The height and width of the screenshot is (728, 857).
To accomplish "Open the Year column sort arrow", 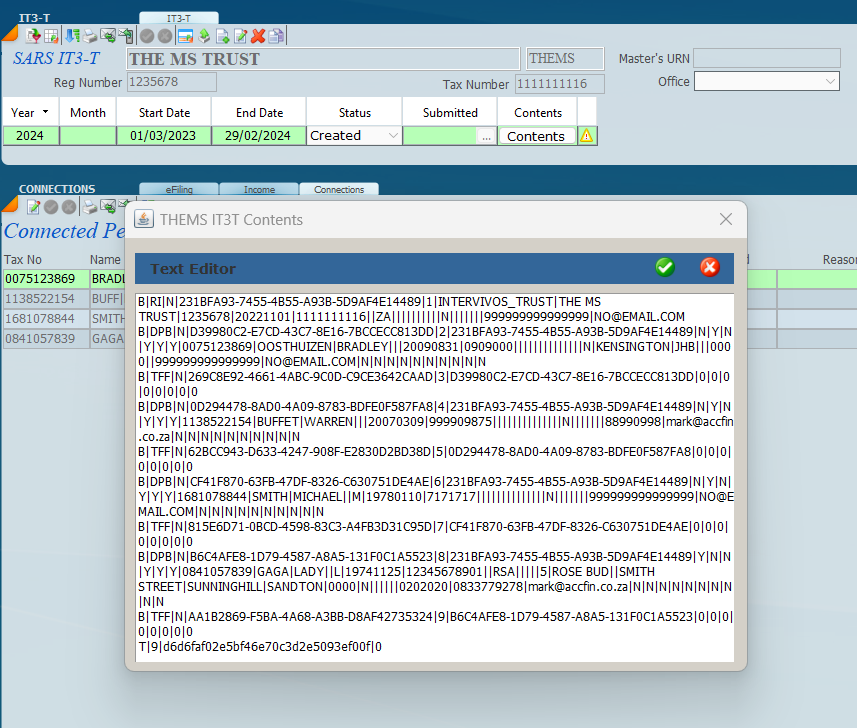I will (45, 113).
